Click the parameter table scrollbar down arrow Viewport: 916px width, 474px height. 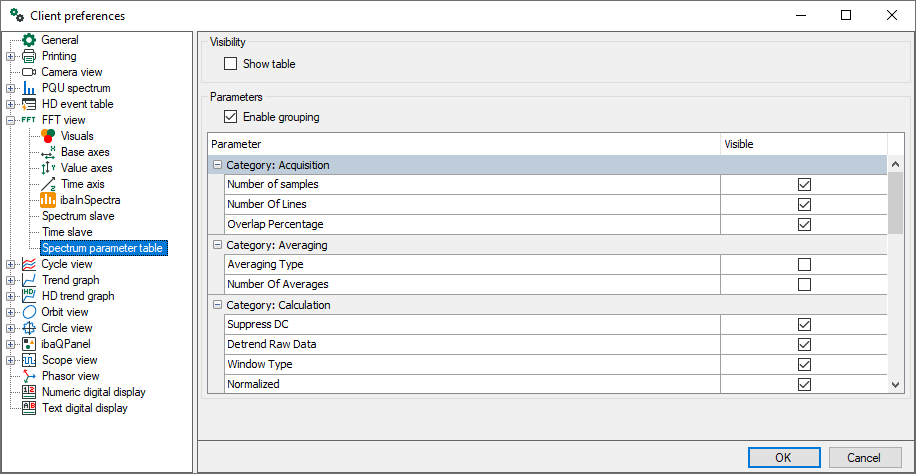(895, 384)
